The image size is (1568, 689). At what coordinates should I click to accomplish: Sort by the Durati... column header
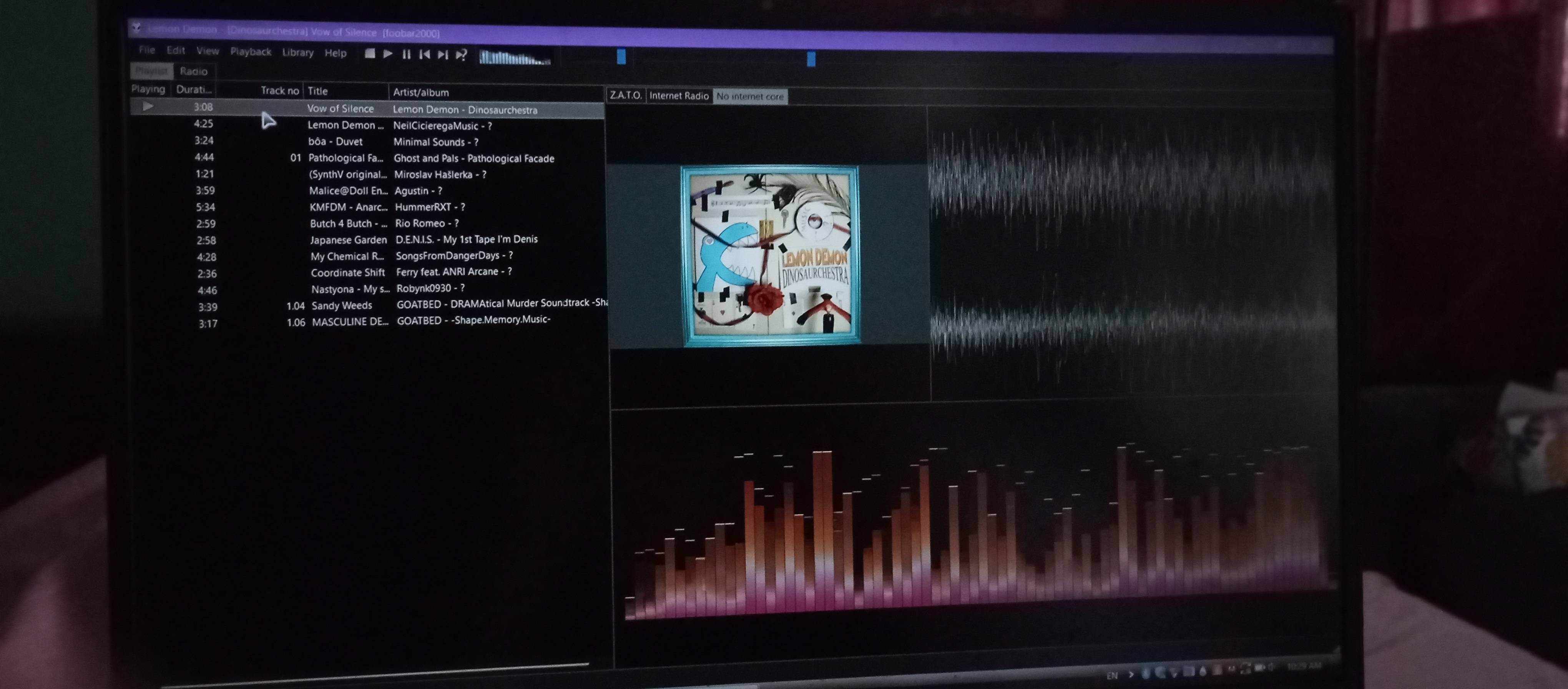pyautogui.click(x=194, y=90)
